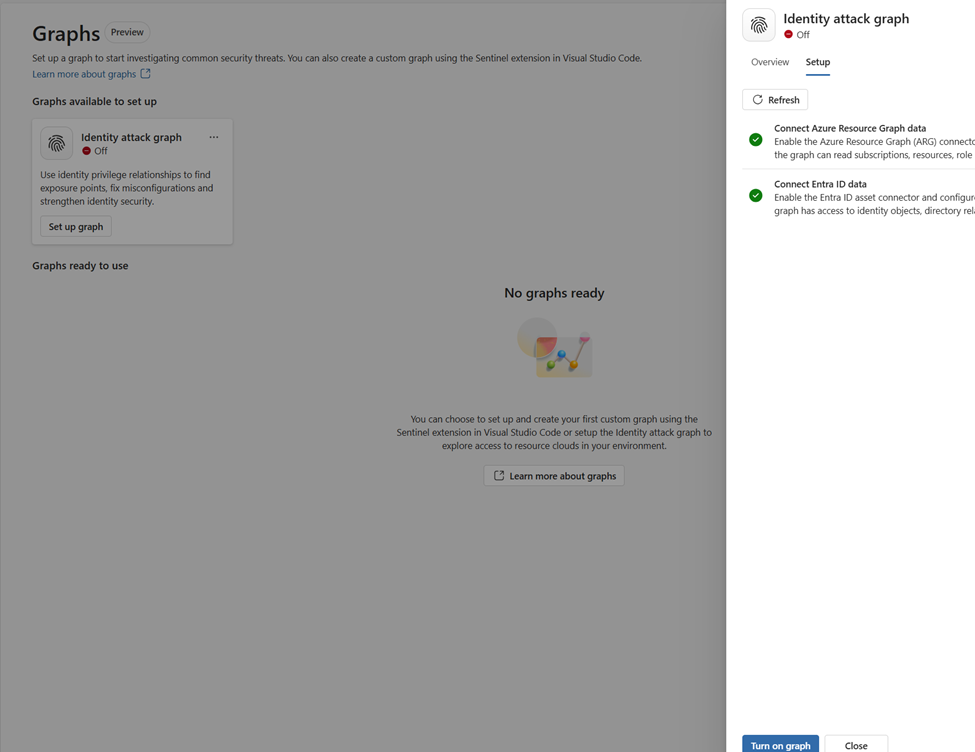Click the green check beside Connect Entra ID data
This screenshot has height=752, width=975.
756,195
